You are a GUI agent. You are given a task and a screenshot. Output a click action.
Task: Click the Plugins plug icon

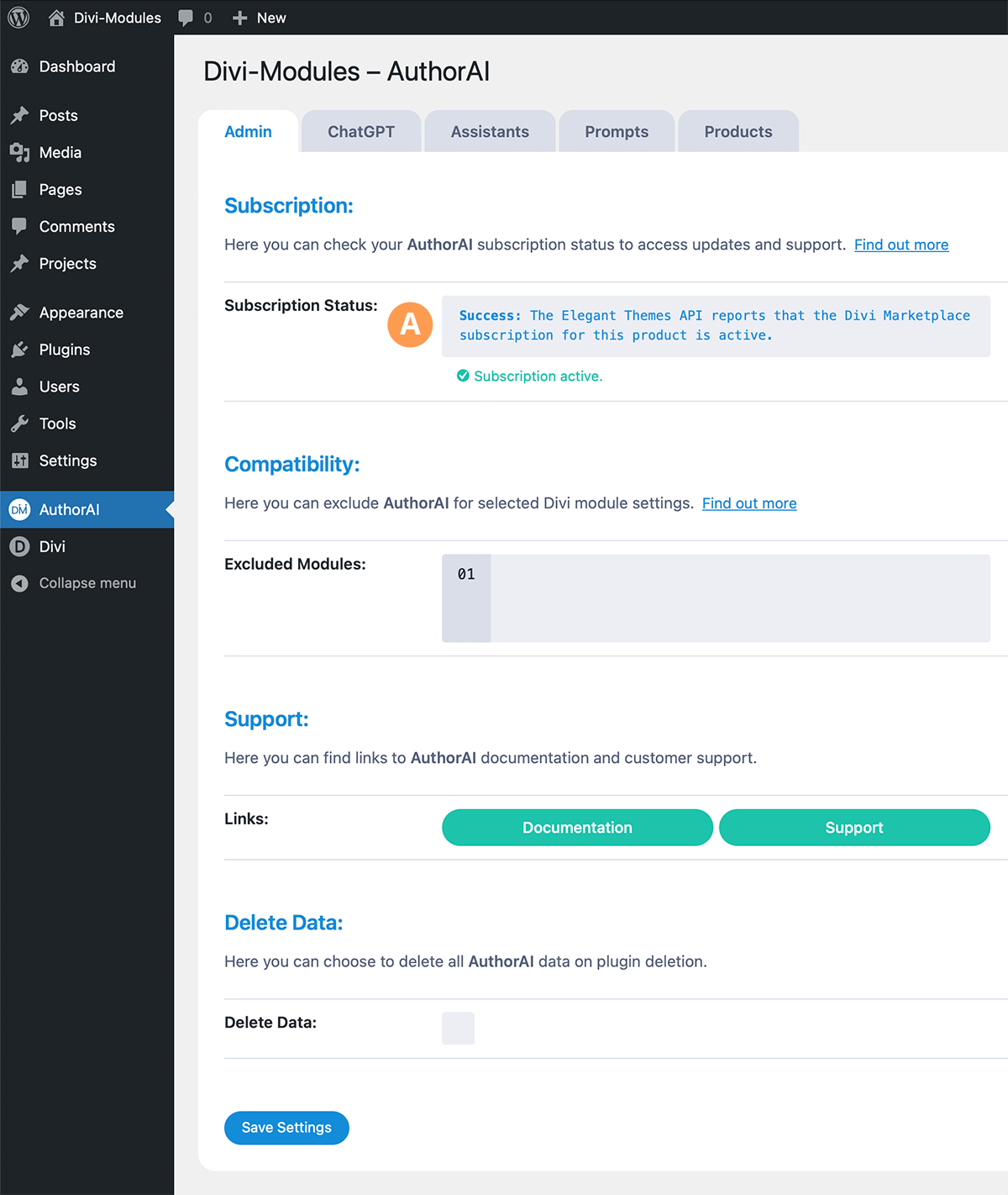pos(20,349)
